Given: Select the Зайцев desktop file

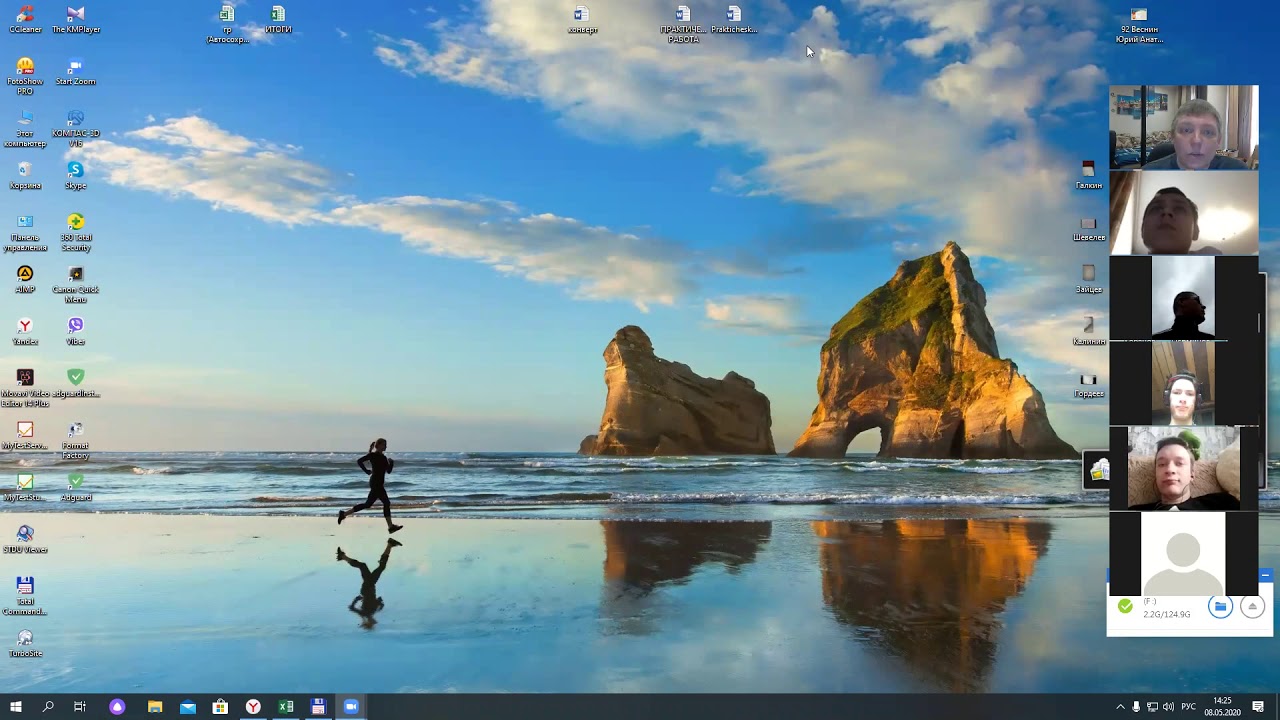Looking at the screenshot, I should coord(1089,279).
